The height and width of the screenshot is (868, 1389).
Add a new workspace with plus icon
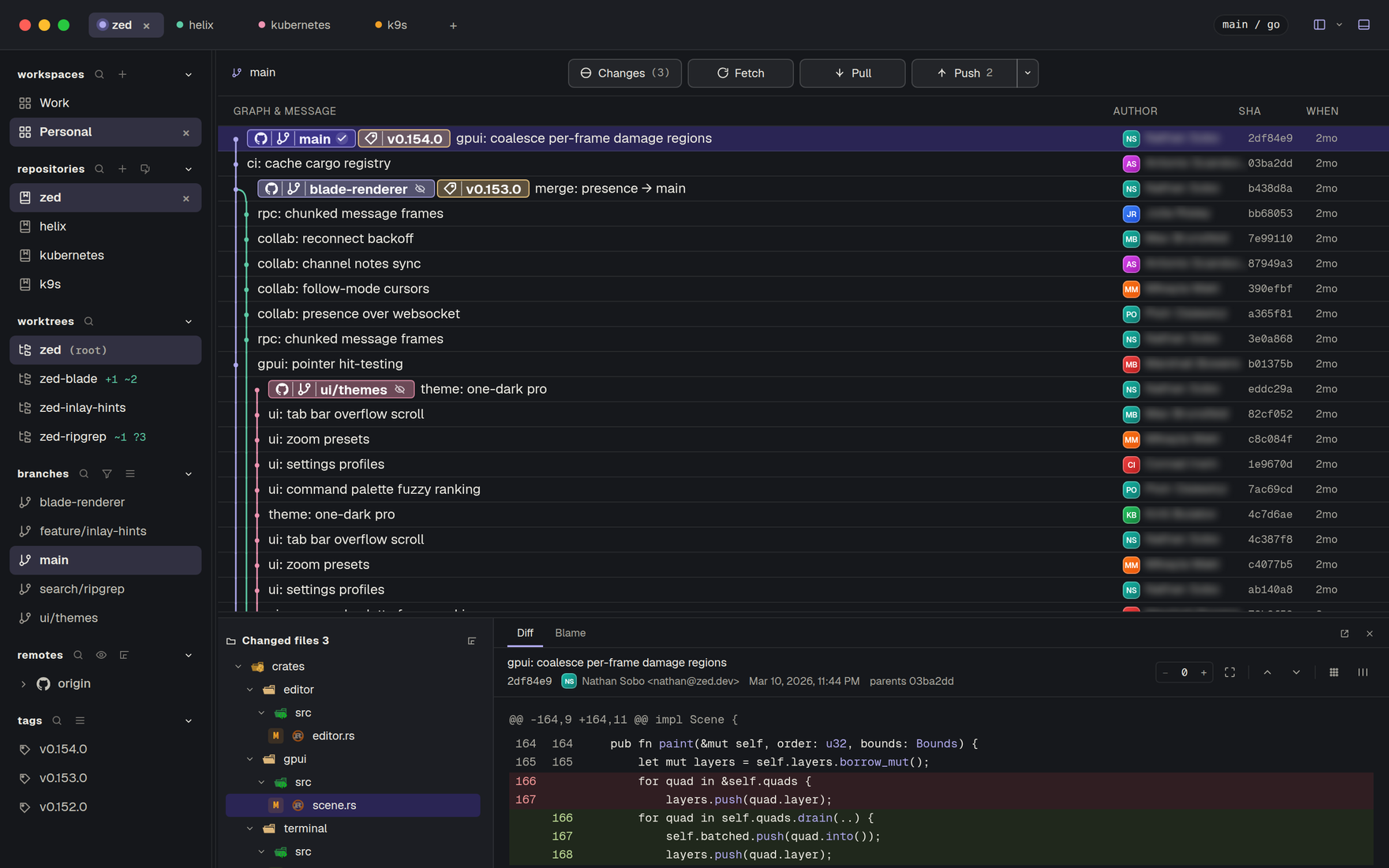[122, 74]
